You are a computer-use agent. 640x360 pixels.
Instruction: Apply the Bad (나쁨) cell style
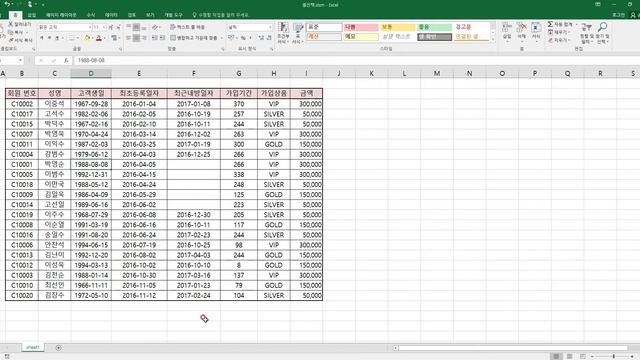pos(360,27)
